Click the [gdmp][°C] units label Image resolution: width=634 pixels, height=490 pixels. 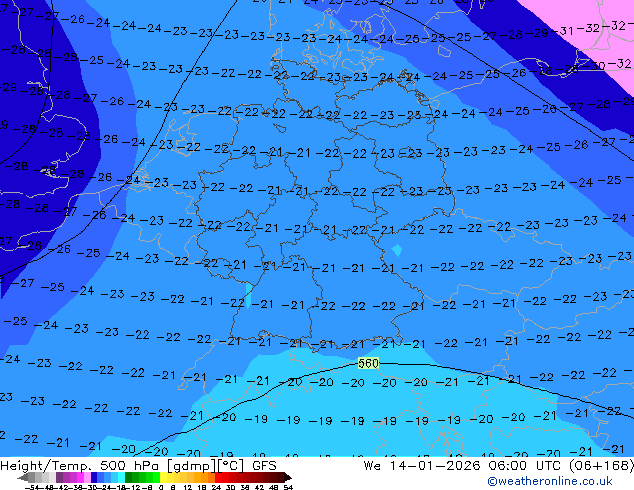click(205, 466)
